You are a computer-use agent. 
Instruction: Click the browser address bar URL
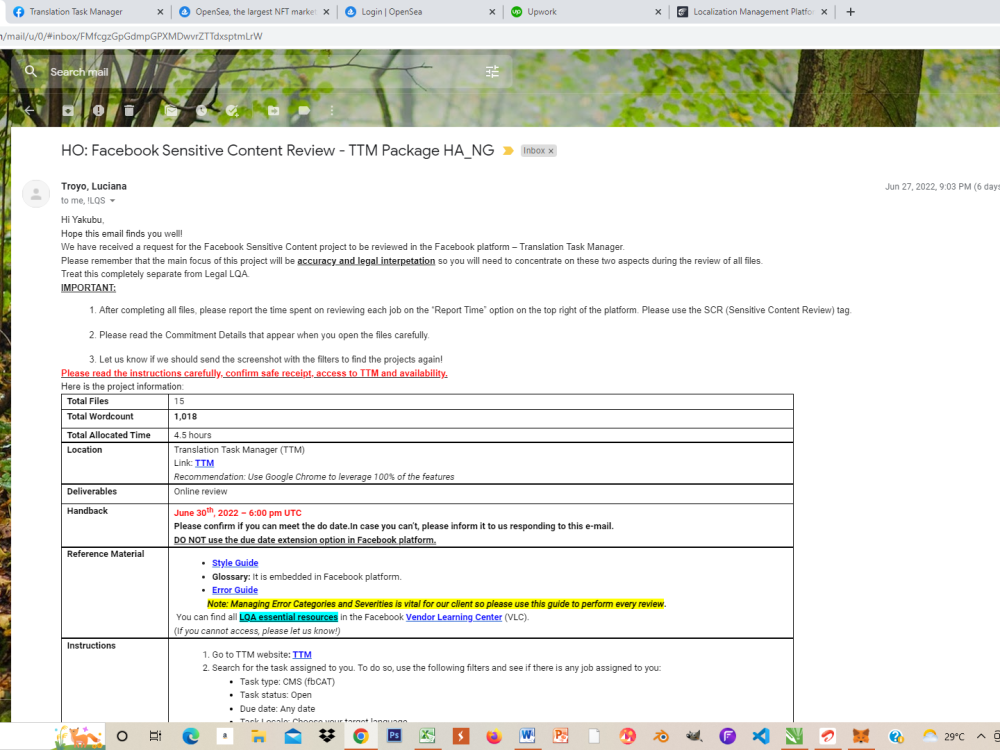point(132,36)
